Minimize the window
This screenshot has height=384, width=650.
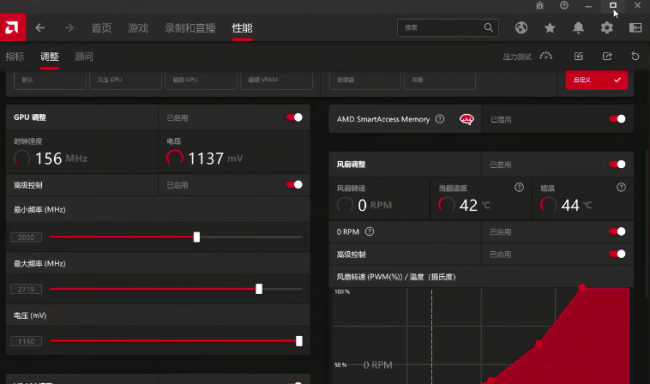[588, 6]
